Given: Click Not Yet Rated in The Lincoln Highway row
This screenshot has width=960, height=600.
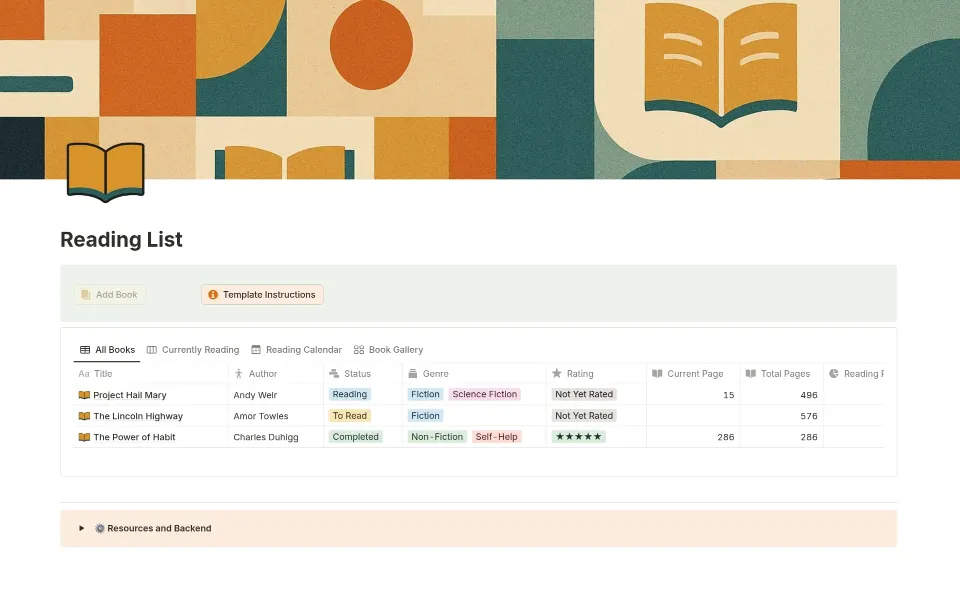Looking at the screenshot, I should click(584, 416).
